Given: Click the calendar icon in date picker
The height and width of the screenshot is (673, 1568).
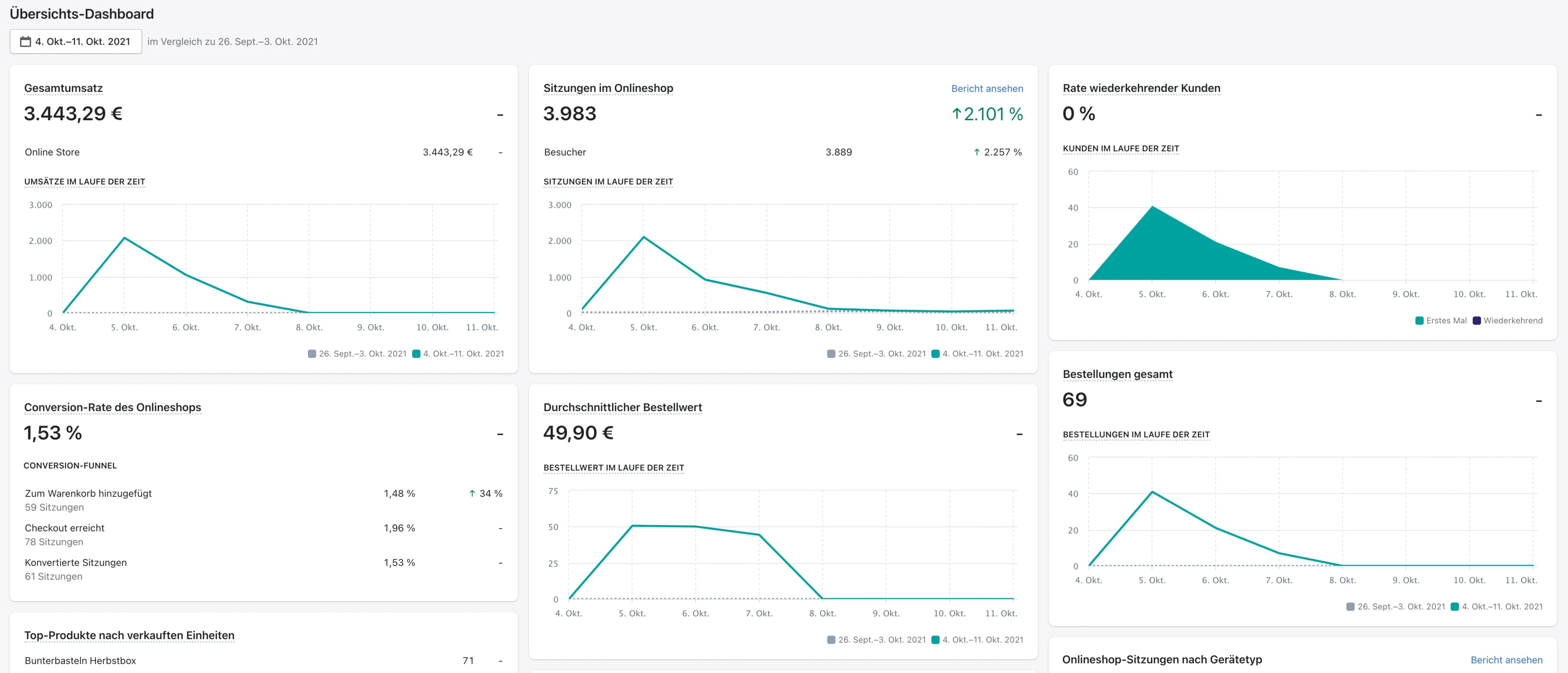Looking at the screenshot, I should tap(26, 41).
